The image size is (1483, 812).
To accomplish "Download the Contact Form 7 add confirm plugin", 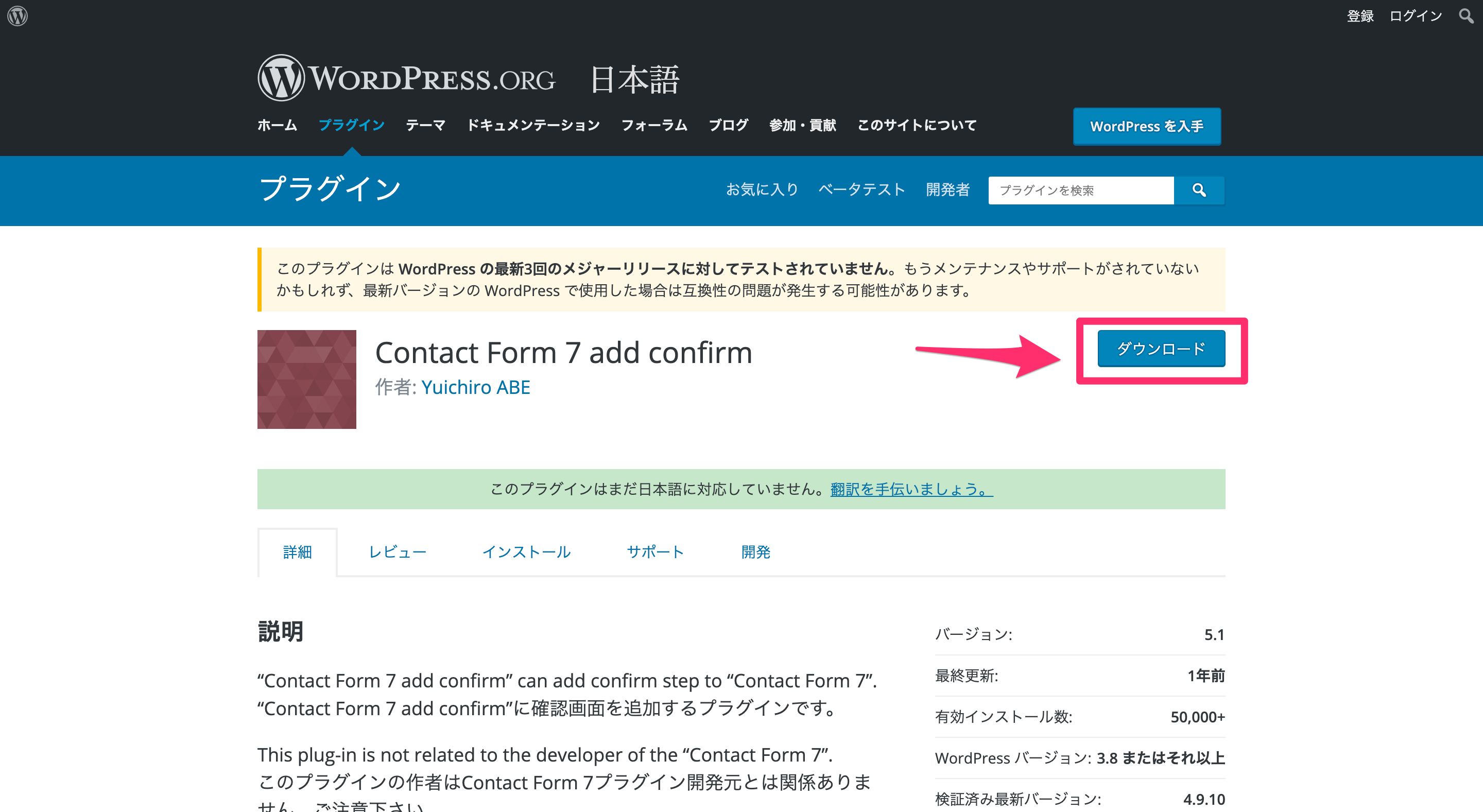I will pos(1161,348).
